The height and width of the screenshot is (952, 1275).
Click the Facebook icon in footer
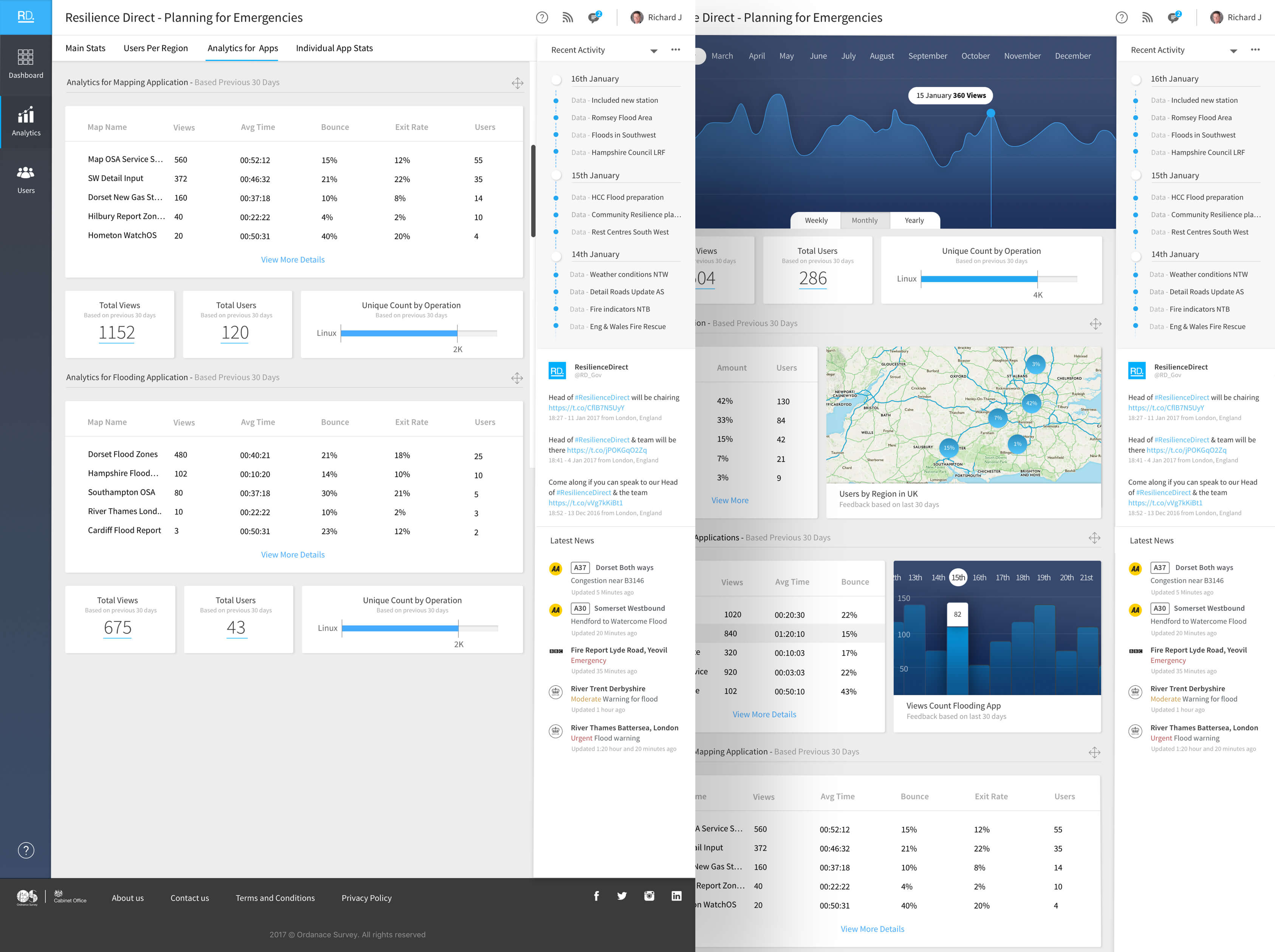coord(597,896)
